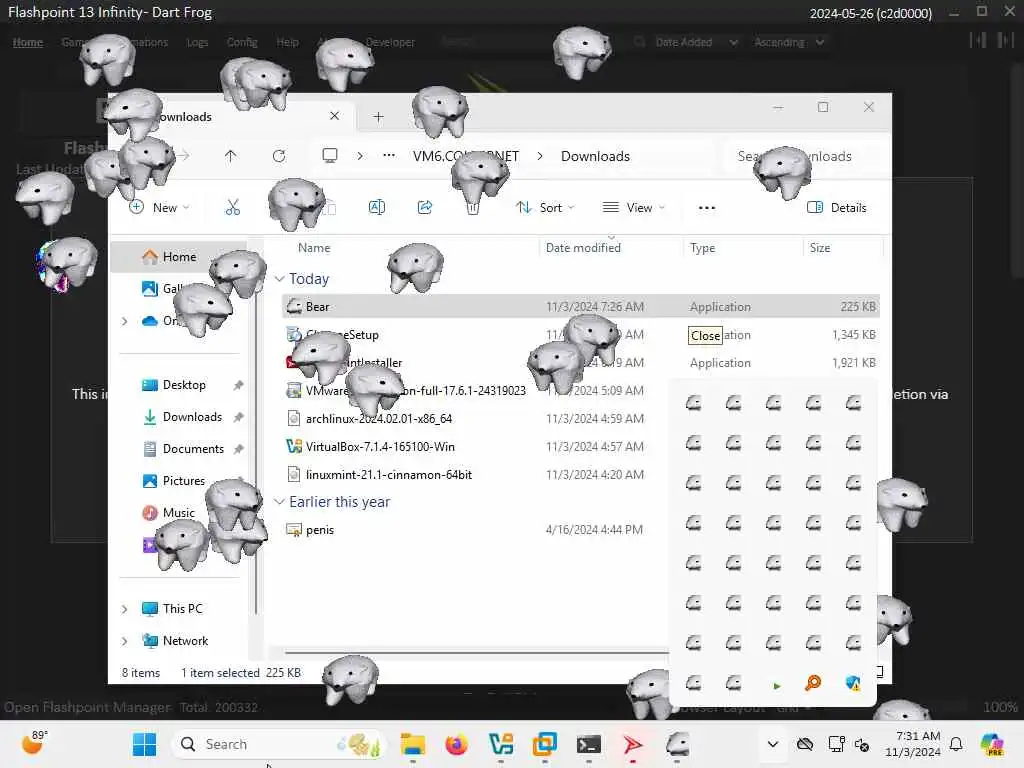1024x768 pixels.
Task: Click Downloads in the address breadcrumb
Action: (x=595, y=156)
